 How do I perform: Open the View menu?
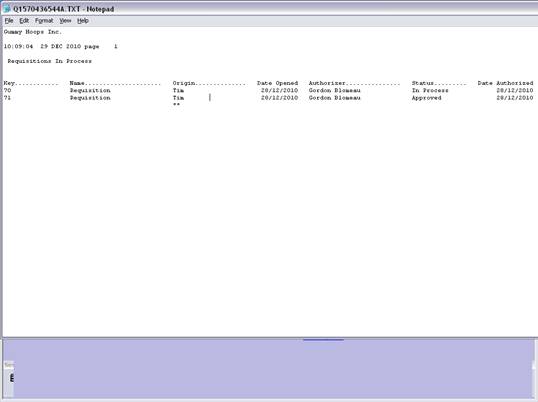coord(65,21)
